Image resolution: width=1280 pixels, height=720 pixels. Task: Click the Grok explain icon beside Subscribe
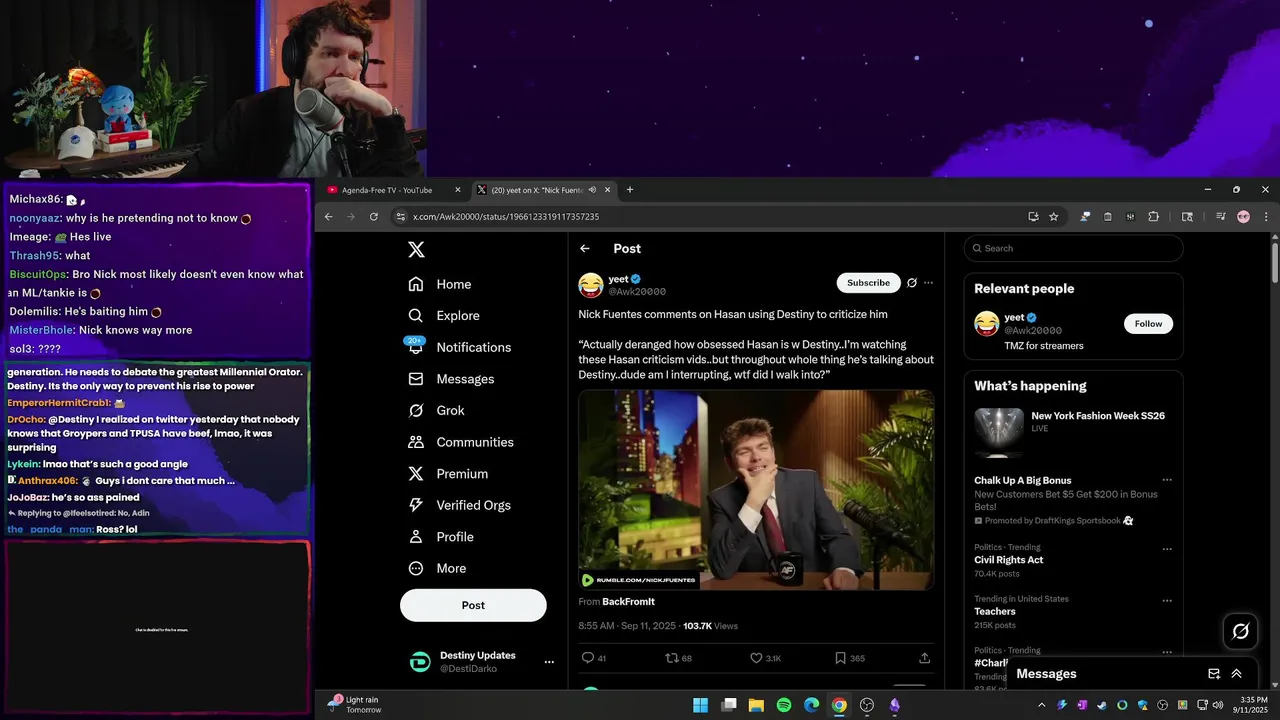click(912, 283)
